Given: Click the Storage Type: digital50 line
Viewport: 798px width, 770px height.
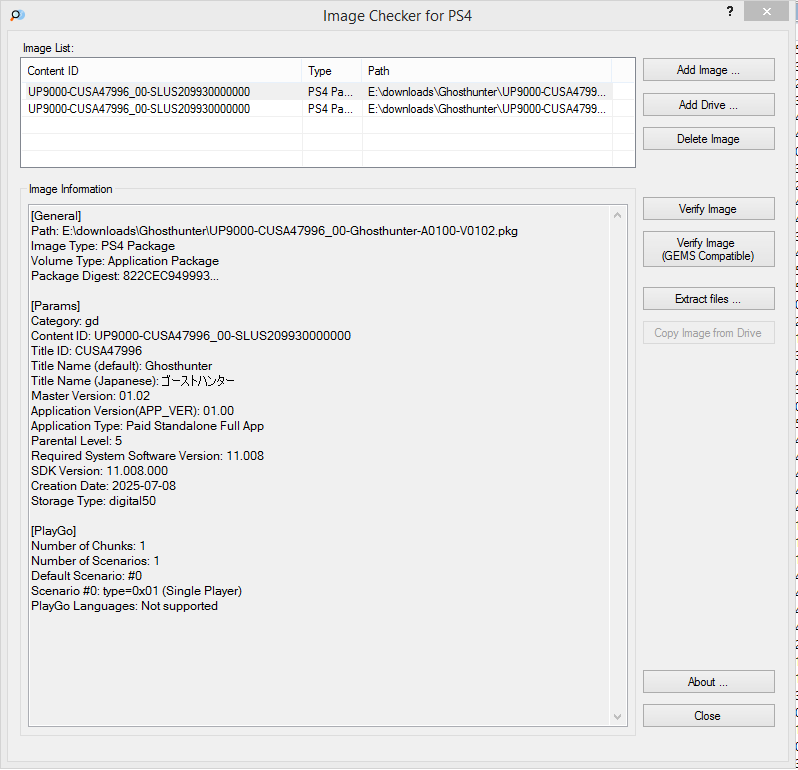Looking at the screenshot, I should point(94,501).
